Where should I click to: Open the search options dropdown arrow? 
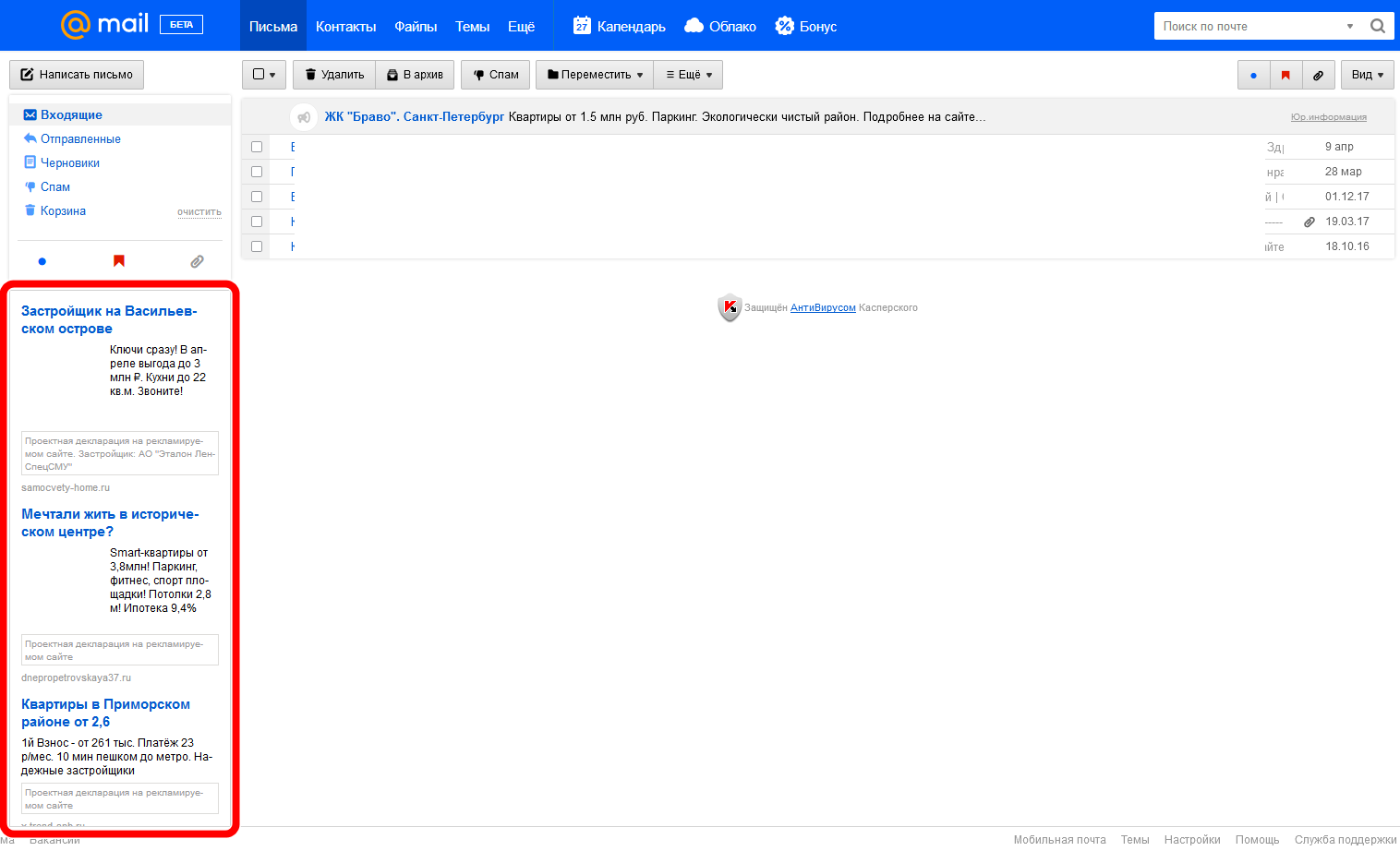click(1349, 26)
